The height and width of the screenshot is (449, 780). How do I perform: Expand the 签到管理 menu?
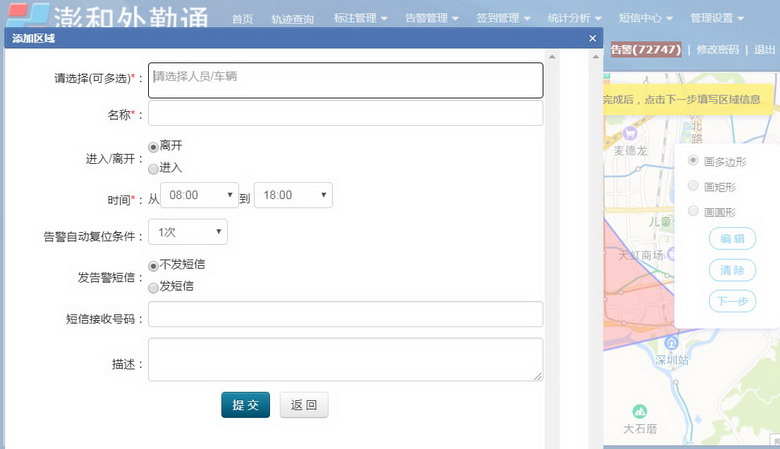tap(503, 18)
